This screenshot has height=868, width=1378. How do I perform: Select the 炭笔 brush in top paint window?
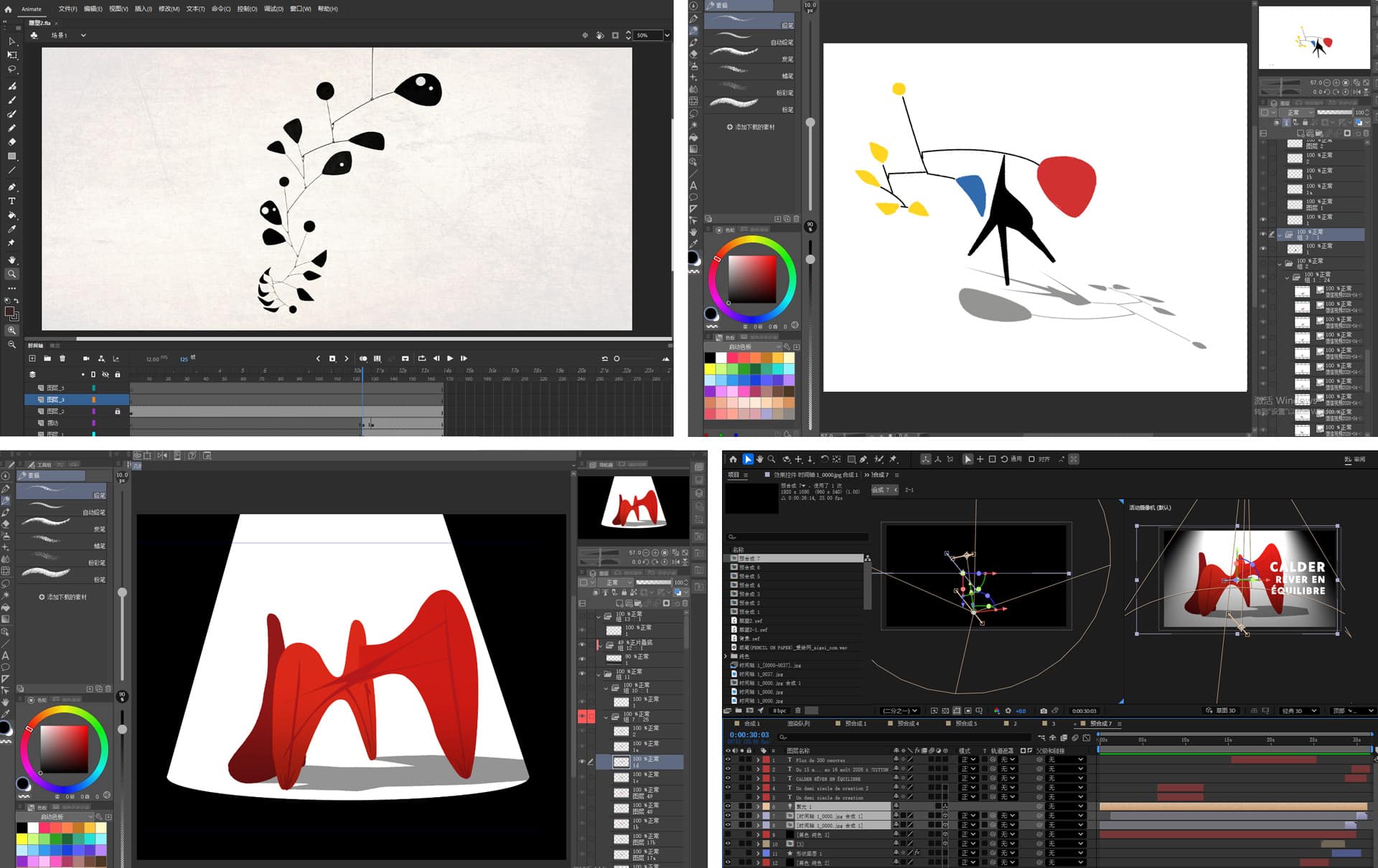749,55
